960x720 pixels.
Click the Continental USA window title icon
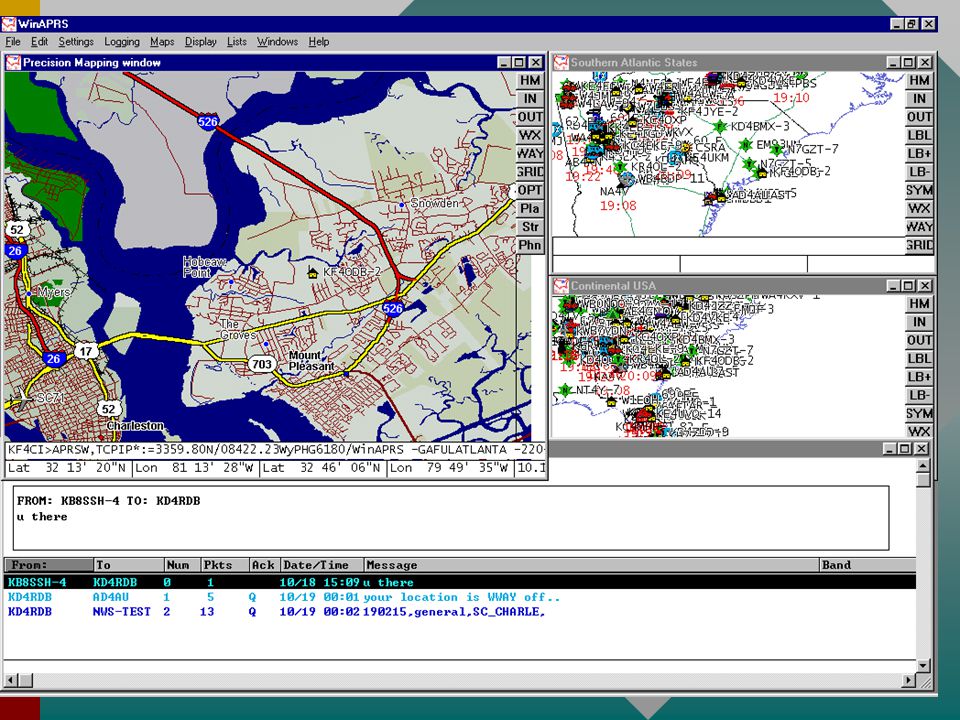[561, 286]
